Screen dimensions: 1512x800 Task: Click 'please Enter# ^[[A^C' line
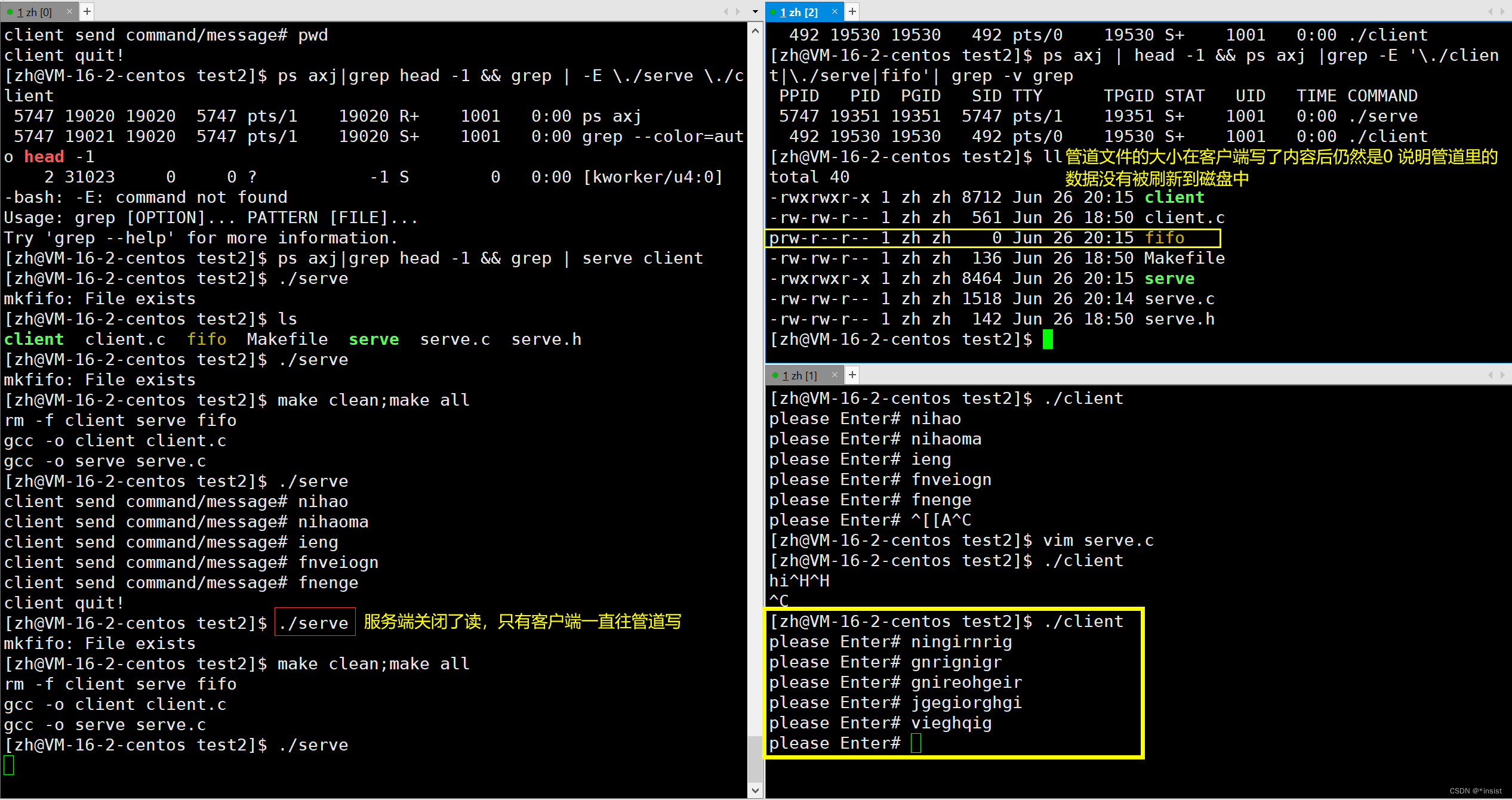[x=870, y=520]
